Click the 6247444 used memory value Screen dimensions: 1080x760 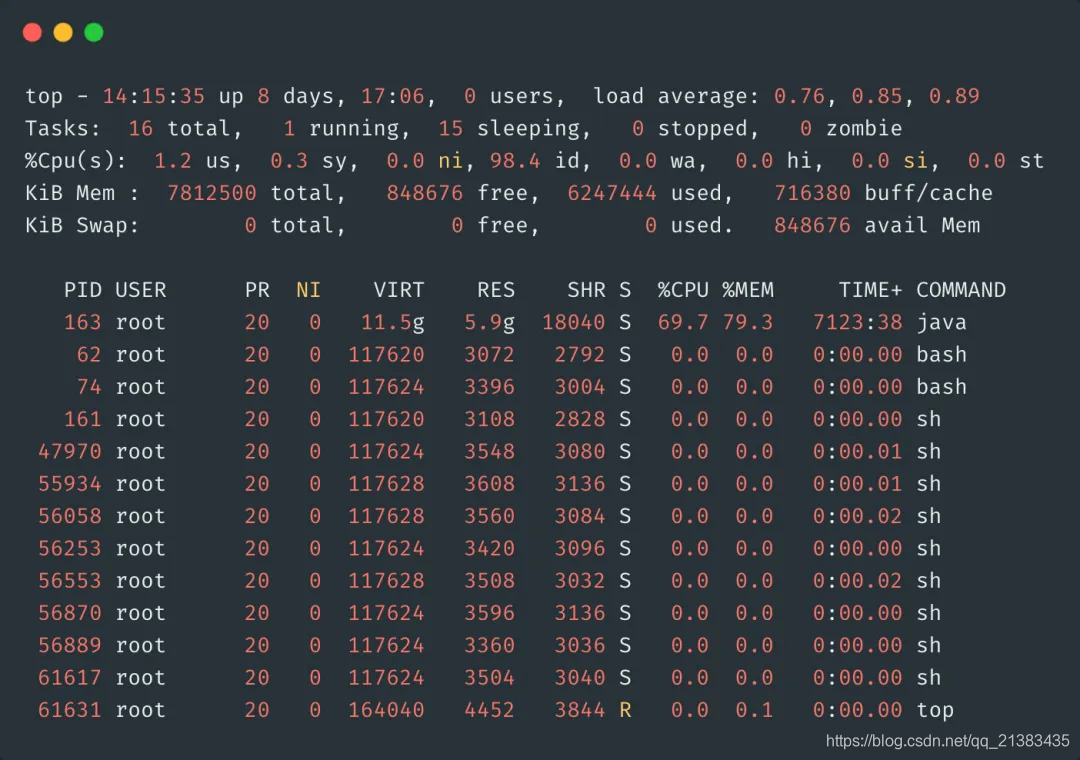click(x=612, y=193)
